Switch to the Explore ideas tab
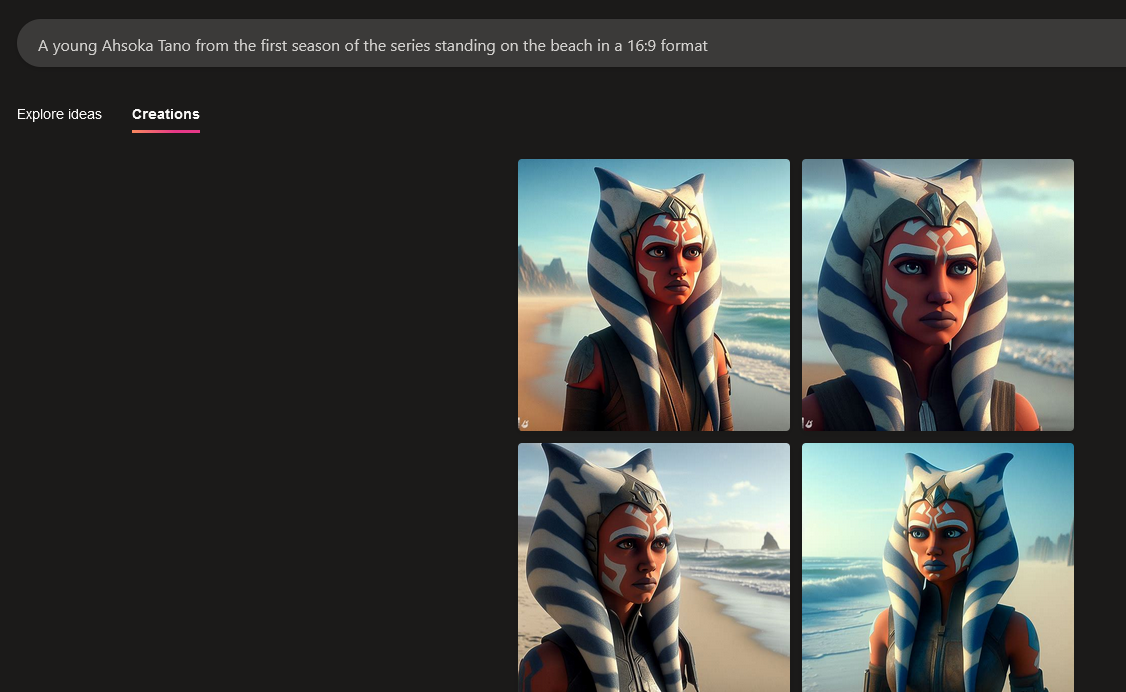Image resolution: width=1126 pixels, height=692 pixels. (x=60, y=114)
